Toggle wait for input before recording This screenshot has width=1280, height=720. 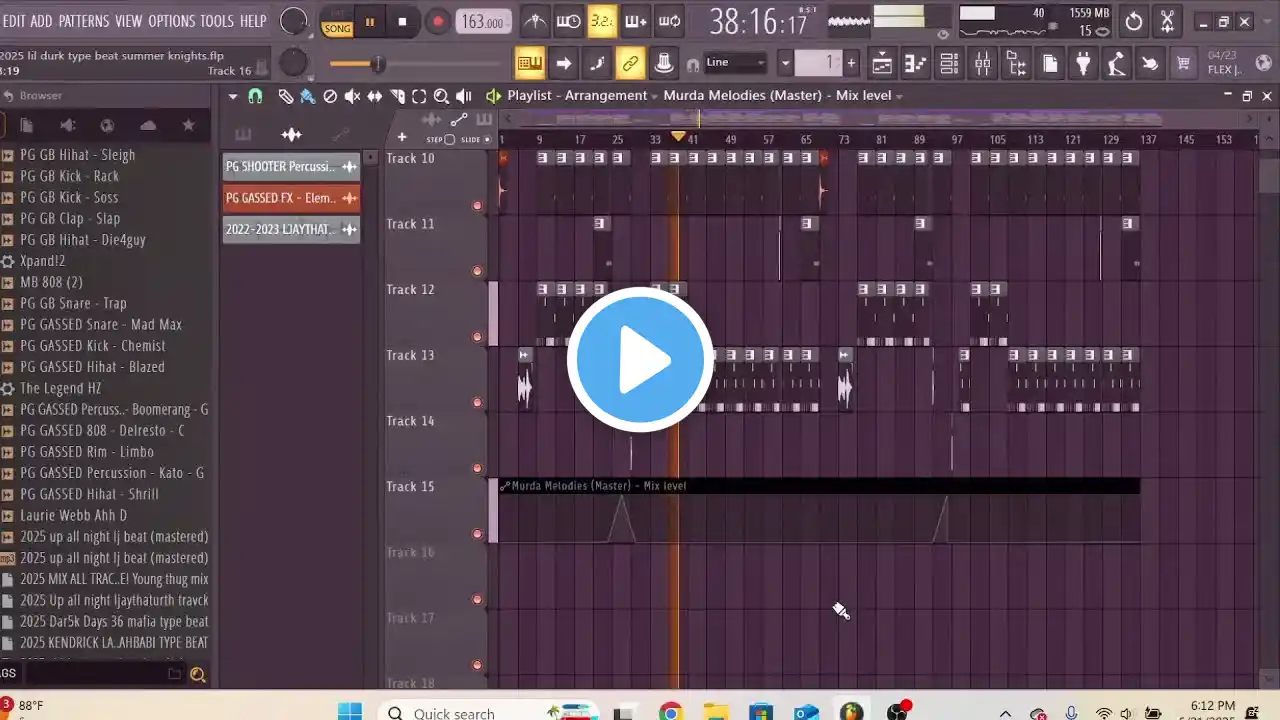click(568, 21)
